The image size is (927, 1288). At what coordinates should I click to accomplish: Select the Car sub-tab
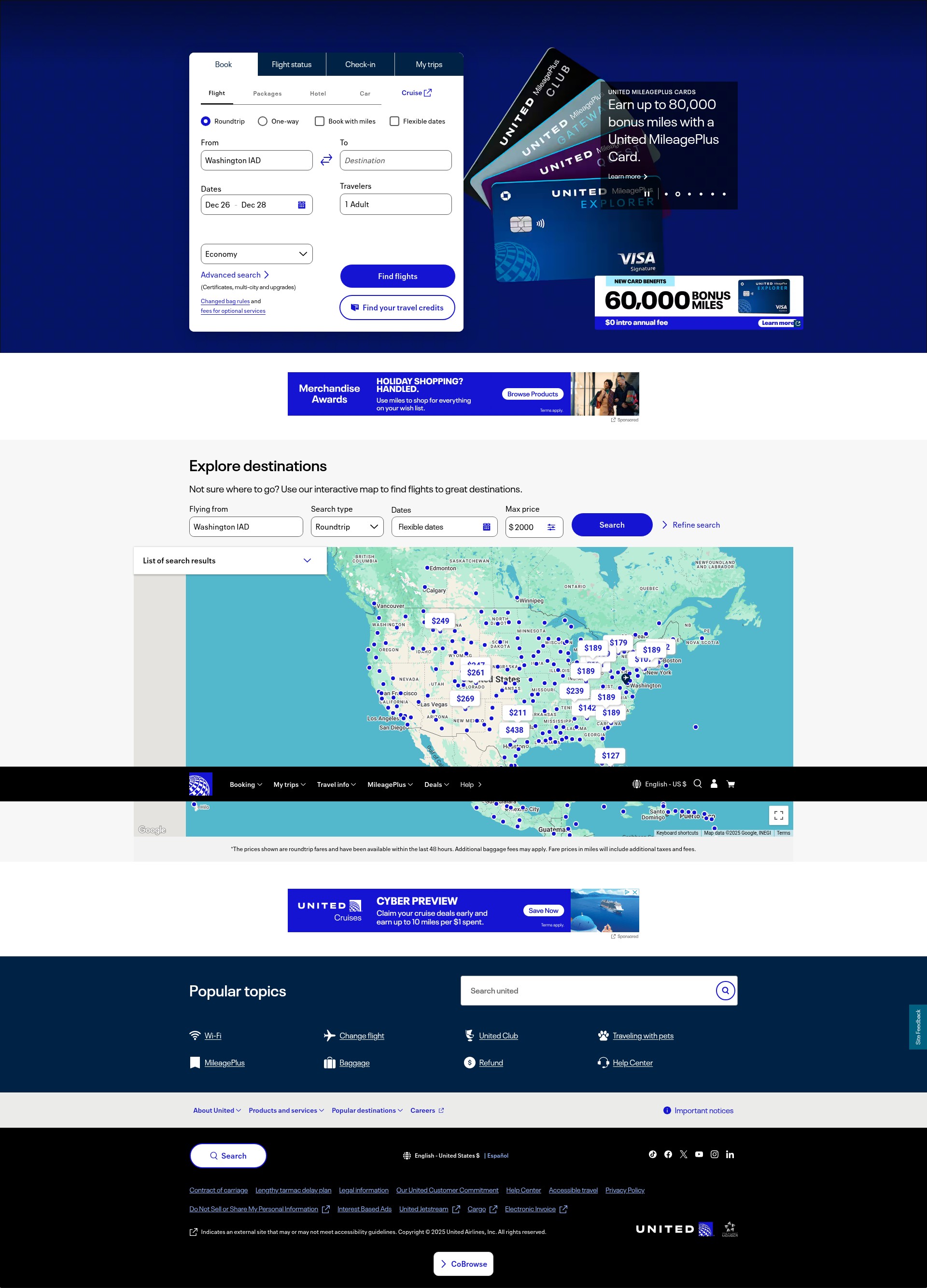[x=365, y=93]
